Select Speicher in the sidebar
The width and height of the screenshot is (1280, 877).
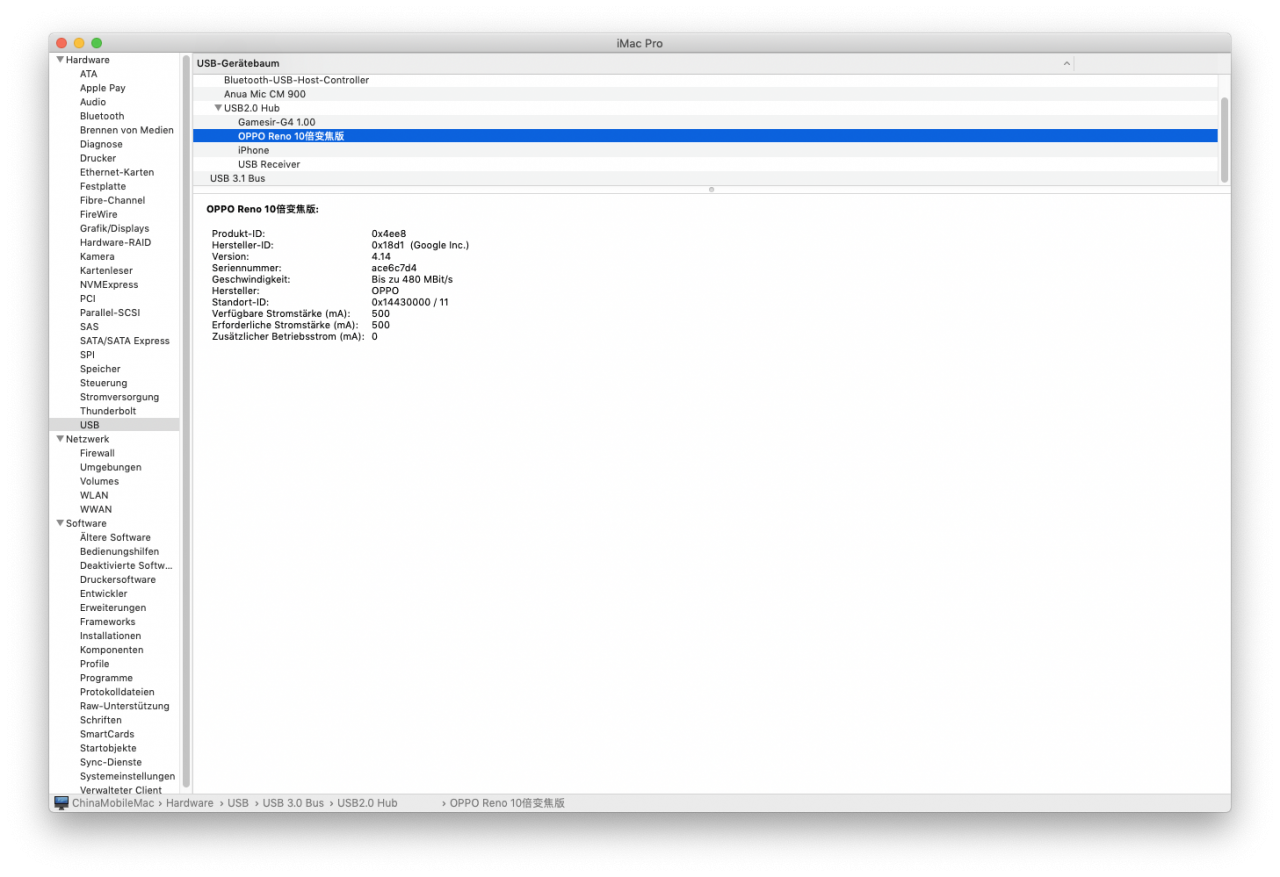coord(100,368)
